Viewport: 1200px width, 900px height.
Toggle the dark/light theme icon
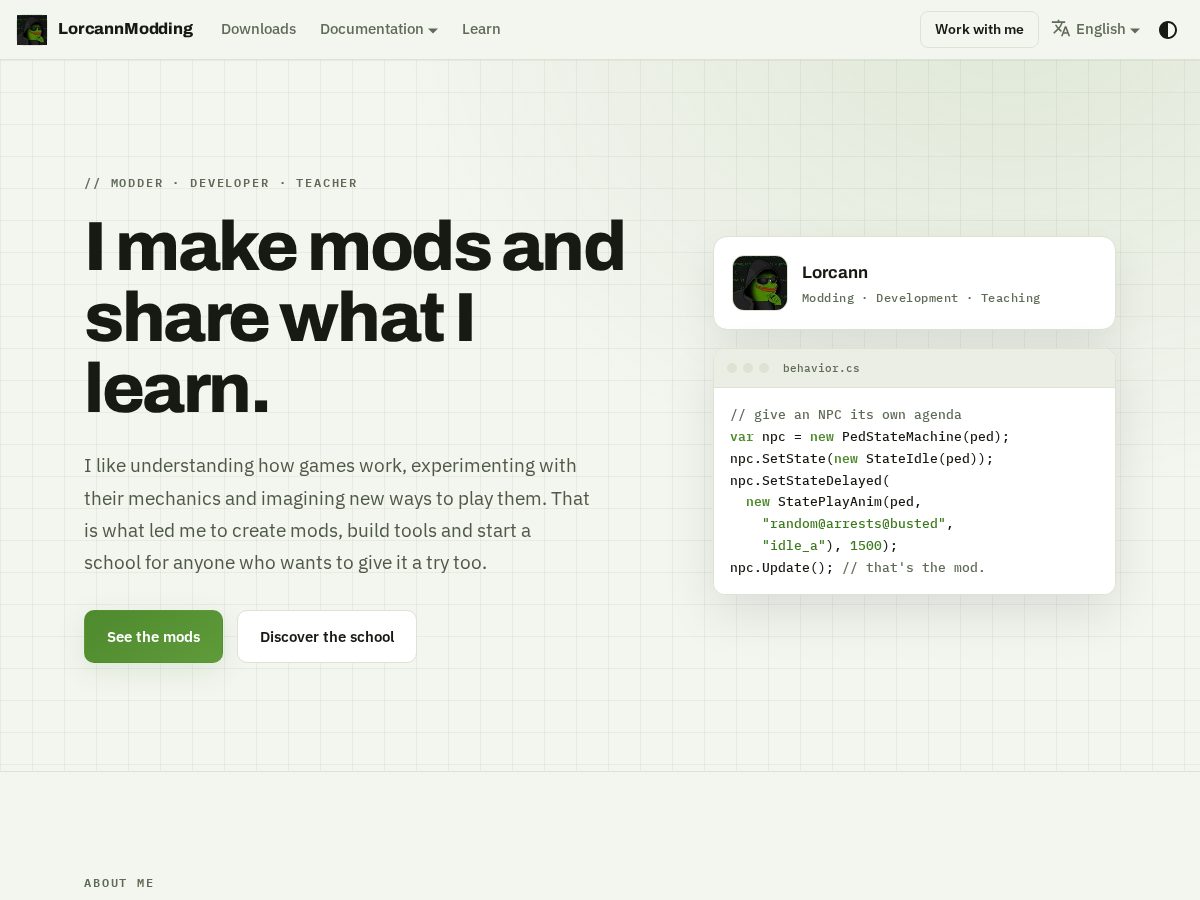[x=1168, y=30]
